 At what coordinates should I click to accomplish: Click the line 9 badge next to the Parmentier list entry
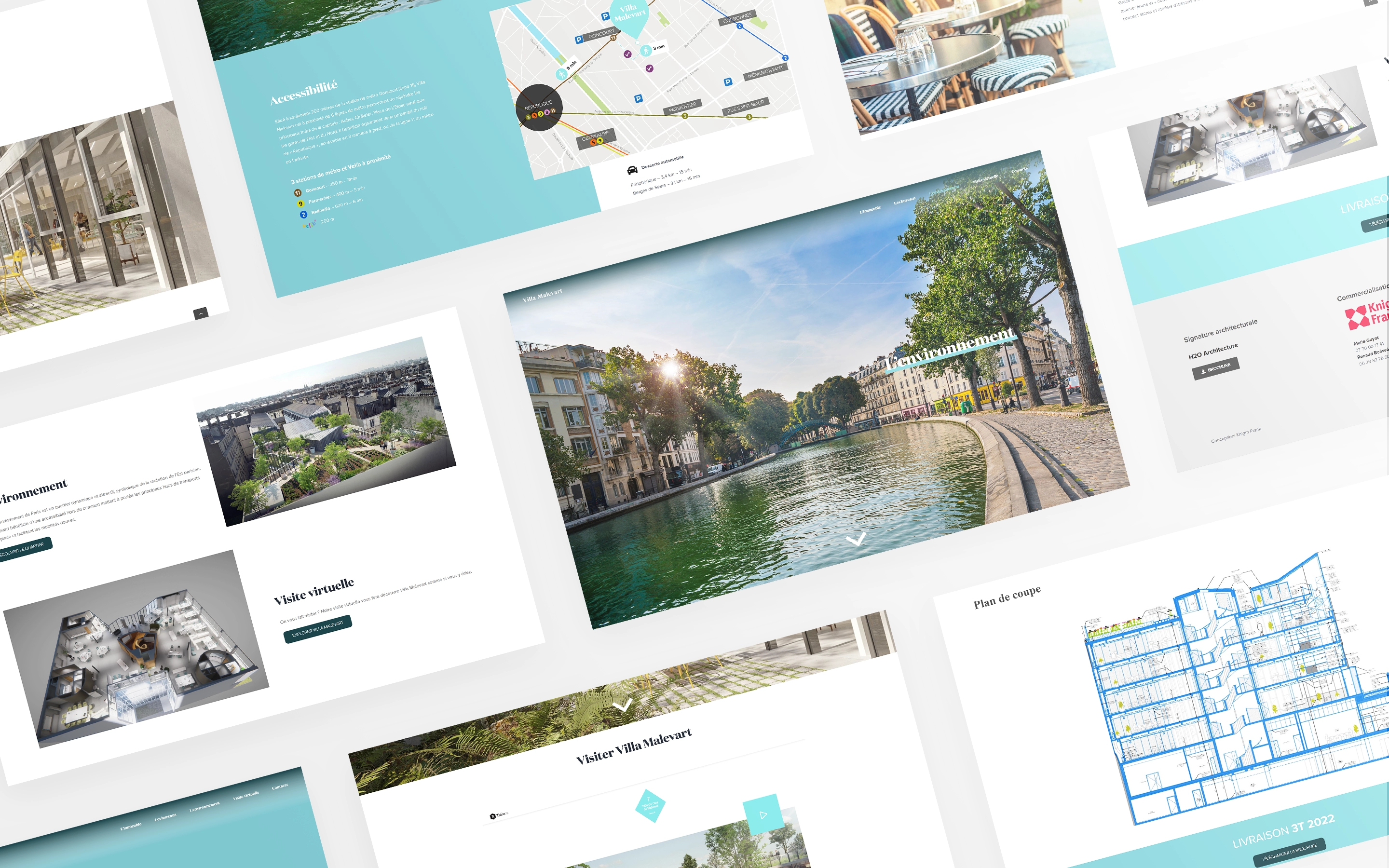[x=300, y=204]
